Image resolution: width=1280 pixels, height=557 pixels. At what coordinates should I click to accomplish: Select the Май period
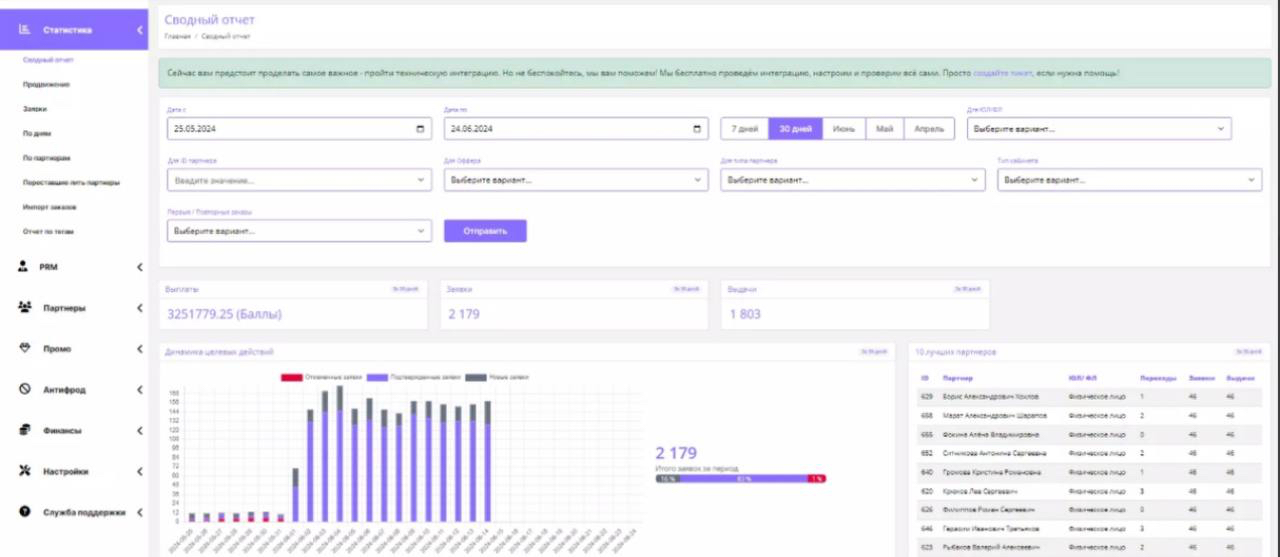click(x=885, y=129)
